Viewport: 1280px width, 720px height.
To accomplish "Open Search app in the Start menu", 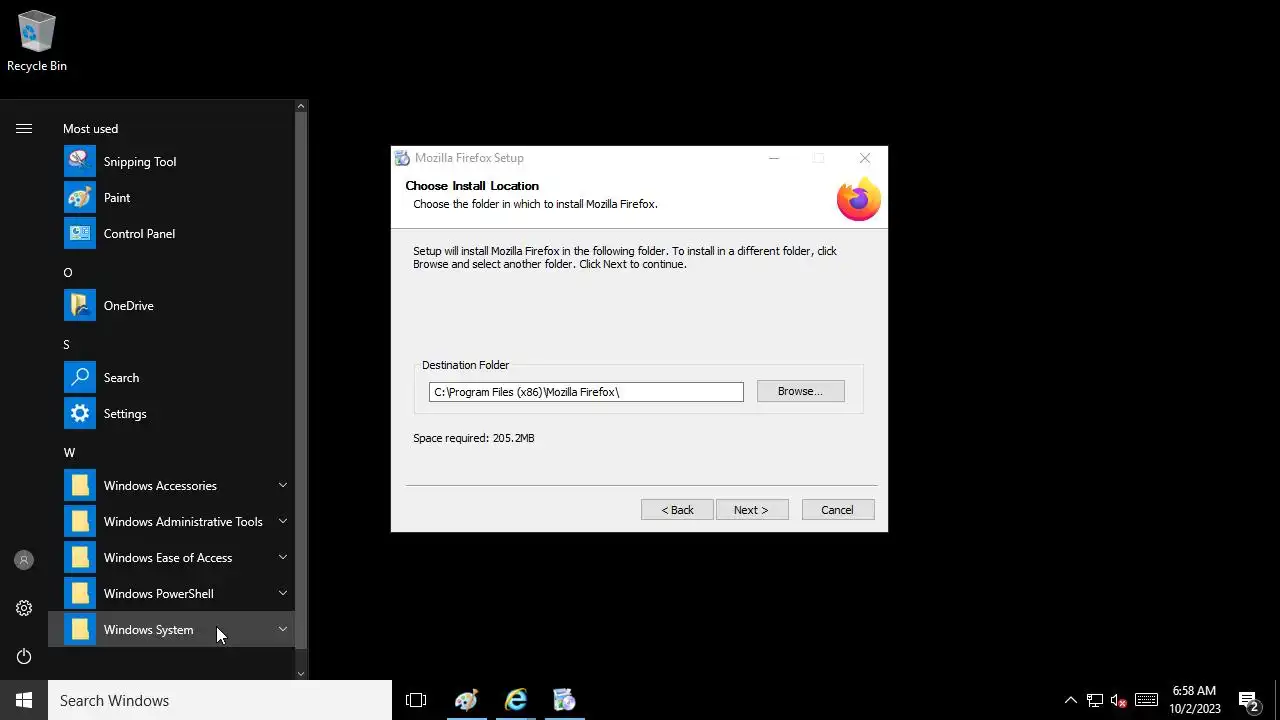I will click(x=171, y=378).
